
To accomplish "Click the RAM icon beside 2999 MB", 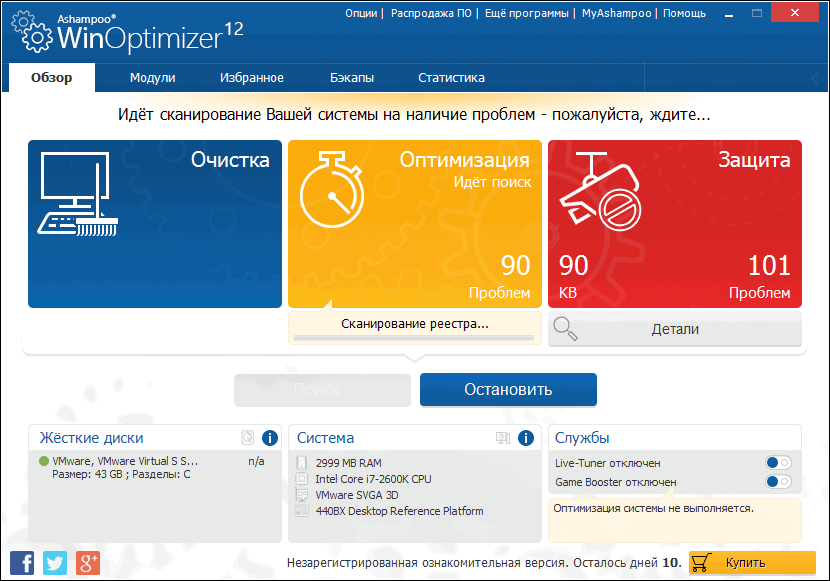I will tap(302, 463).
